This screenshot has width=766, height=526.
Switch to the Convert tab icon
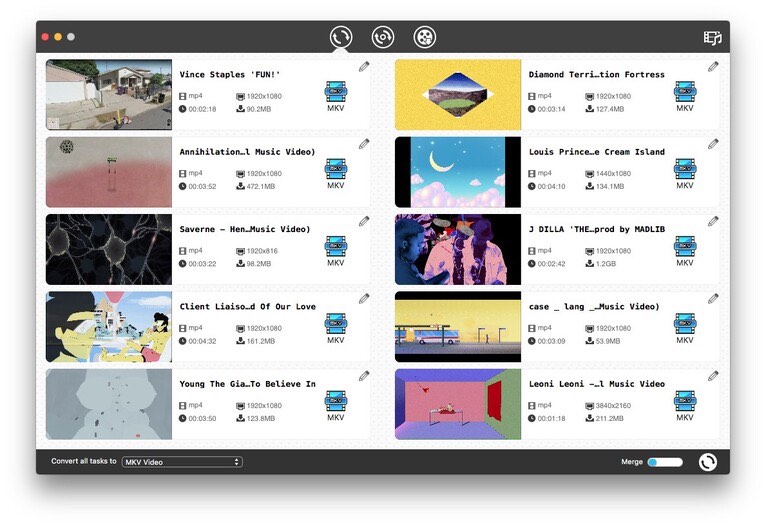pyautogui.click(x=340, y=37)
